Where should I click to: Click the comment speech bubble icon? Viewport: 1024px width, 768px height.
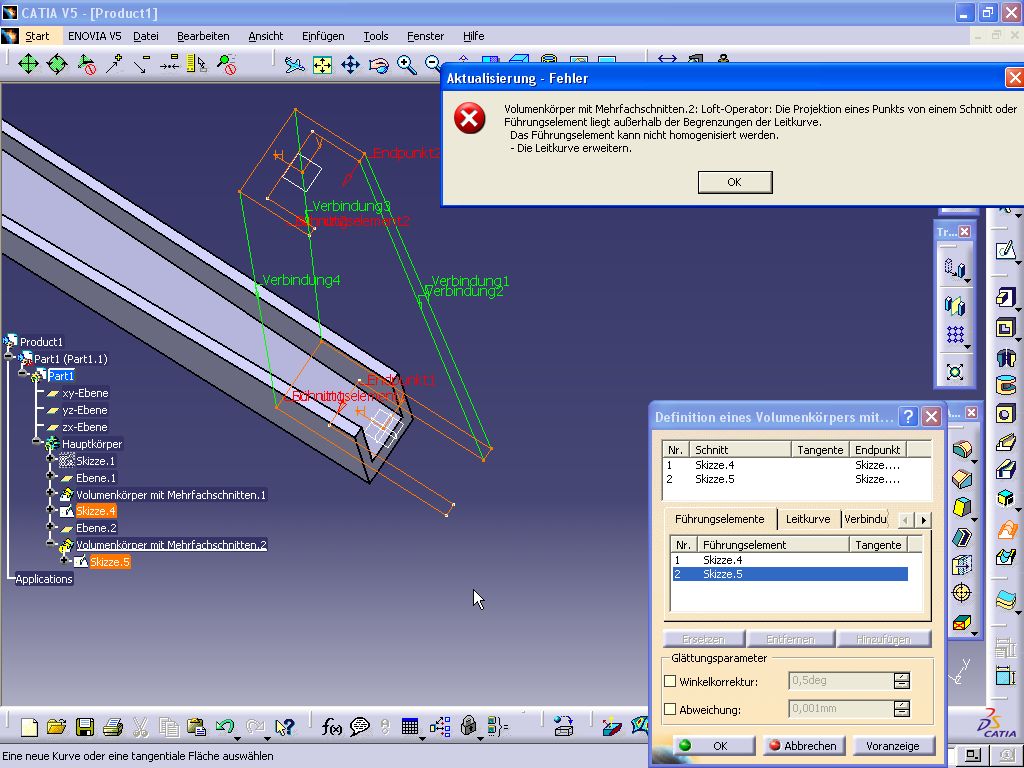[x=360, y=726]
